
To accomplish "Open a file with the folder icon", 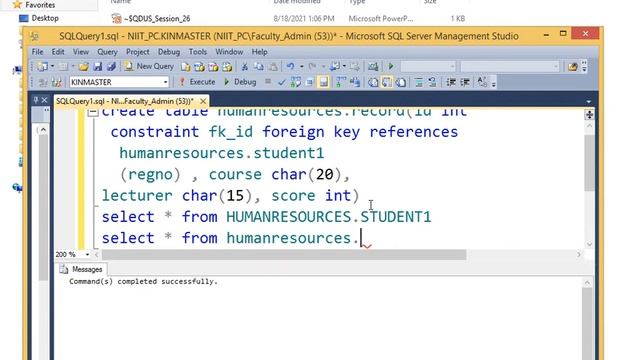I will pyautogui.click(x=84, y=67).
